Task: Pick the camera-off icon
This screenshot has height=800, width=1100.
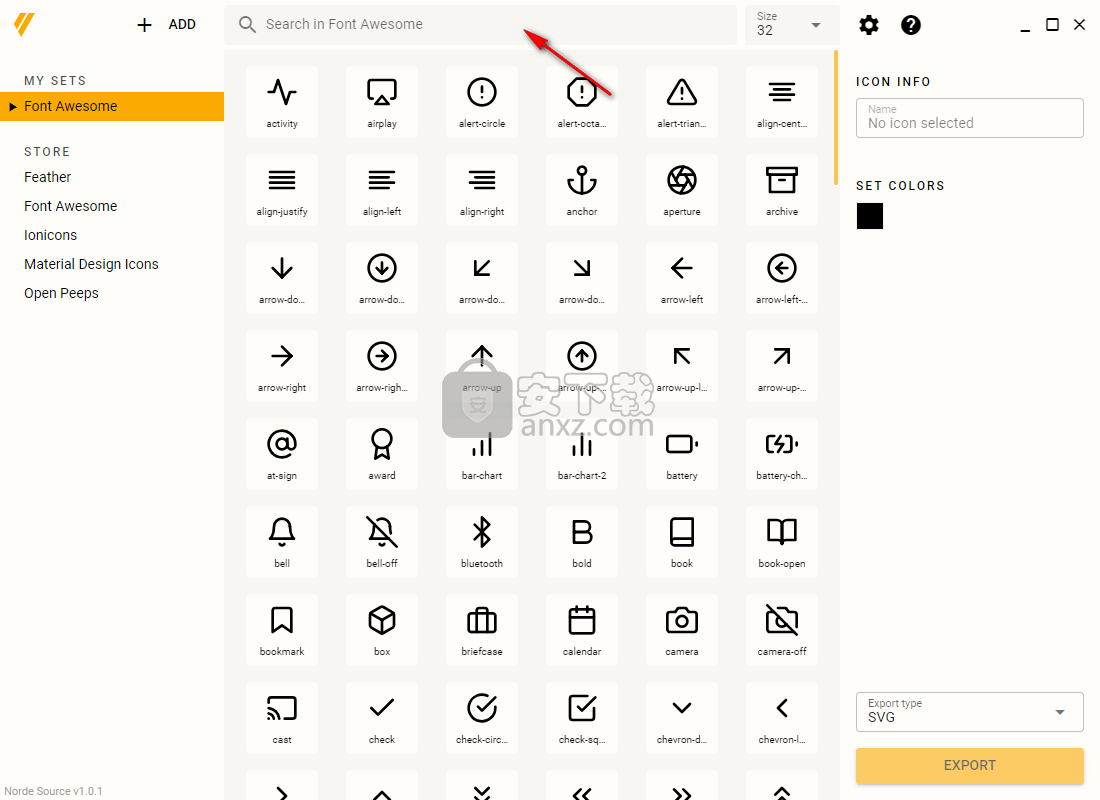Action: click(782, 629)
